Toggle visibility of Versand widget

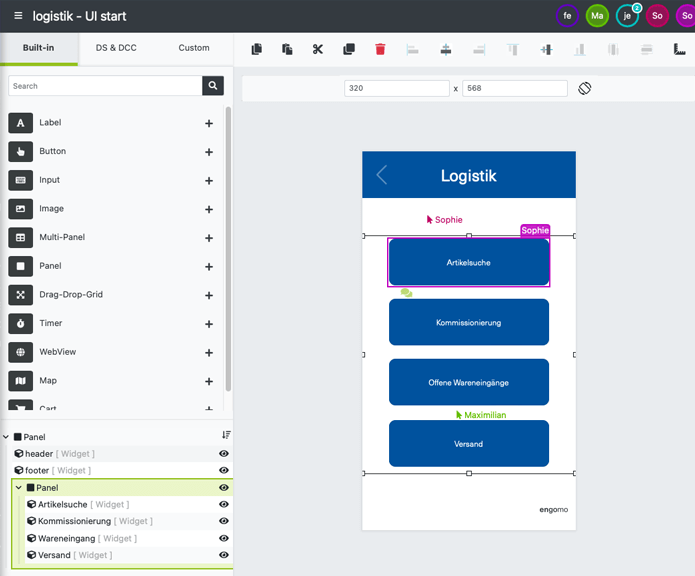click(224, 555)
